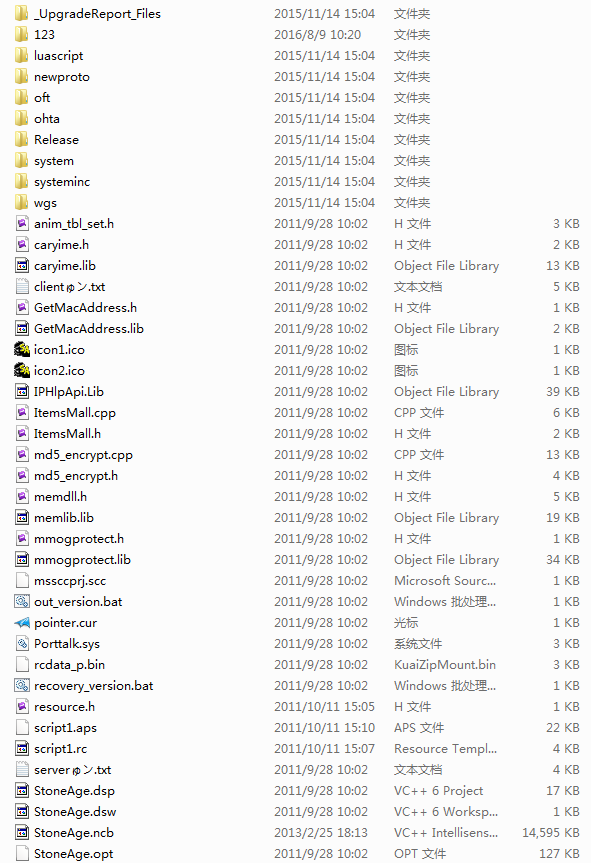Click the icon2.ico file icon

point(21,370)
